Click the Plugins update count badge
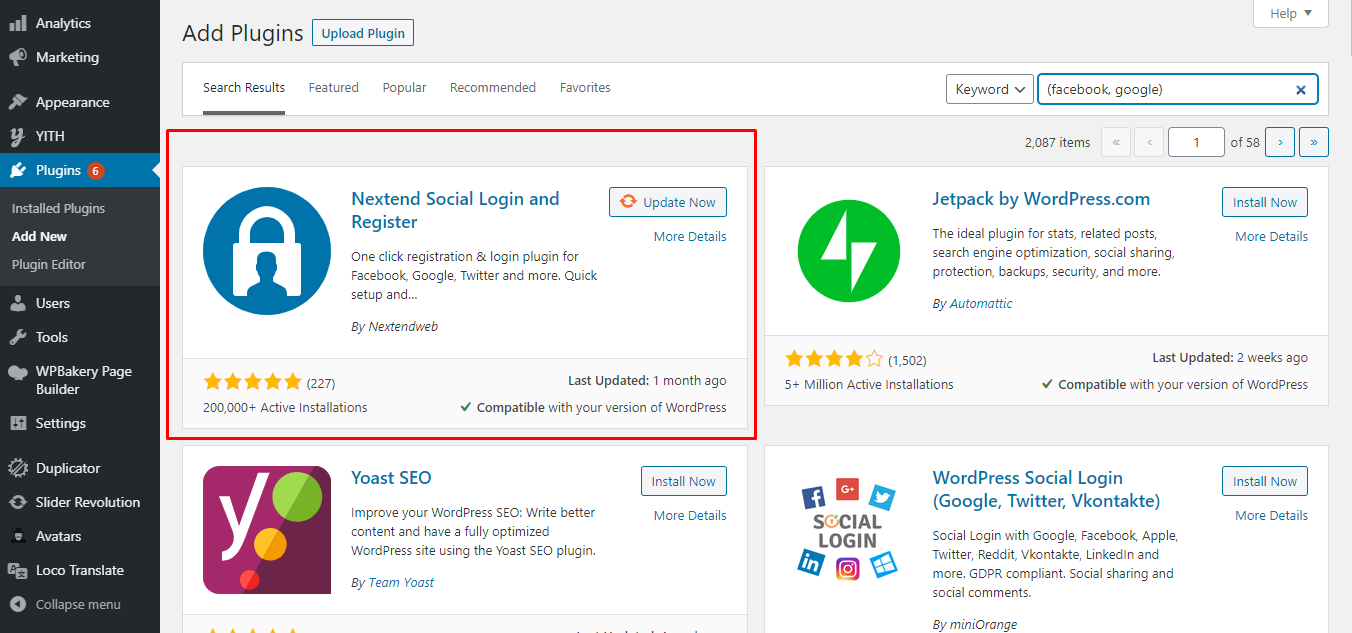 [96, 171]
